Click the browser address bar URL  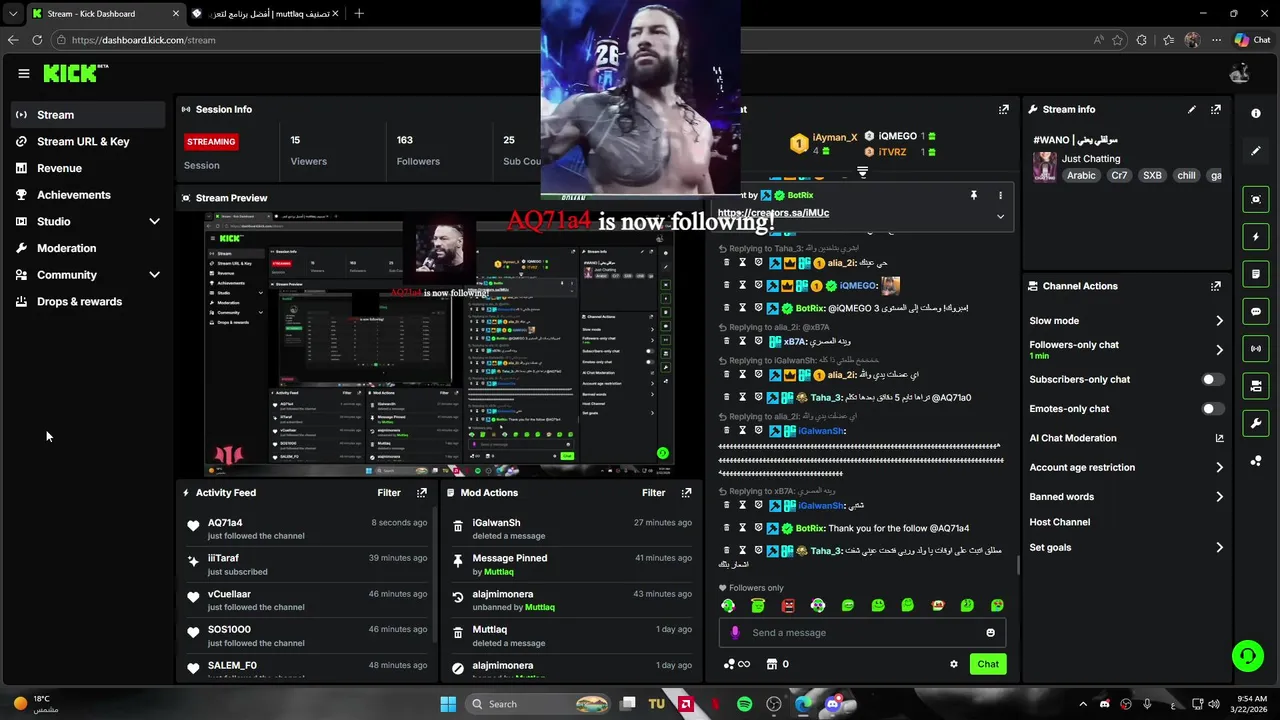[144, 40]
